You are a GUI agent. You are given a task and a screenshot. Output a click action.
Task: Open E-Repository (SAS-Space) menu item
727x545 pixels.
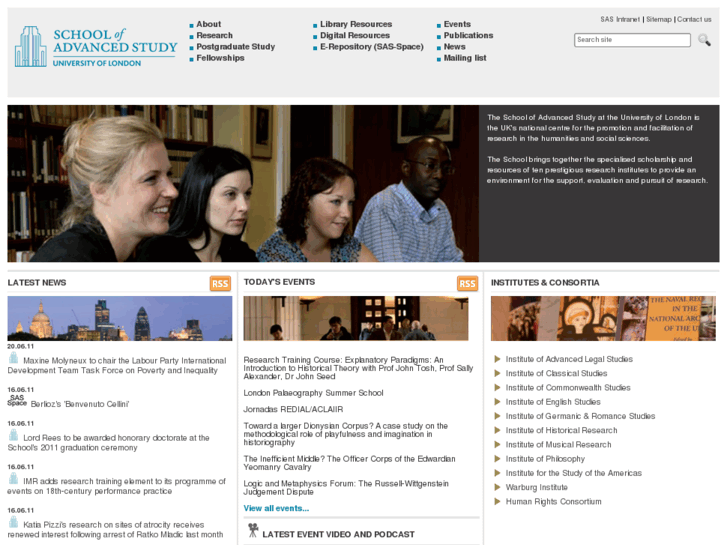tap(372, 46)
